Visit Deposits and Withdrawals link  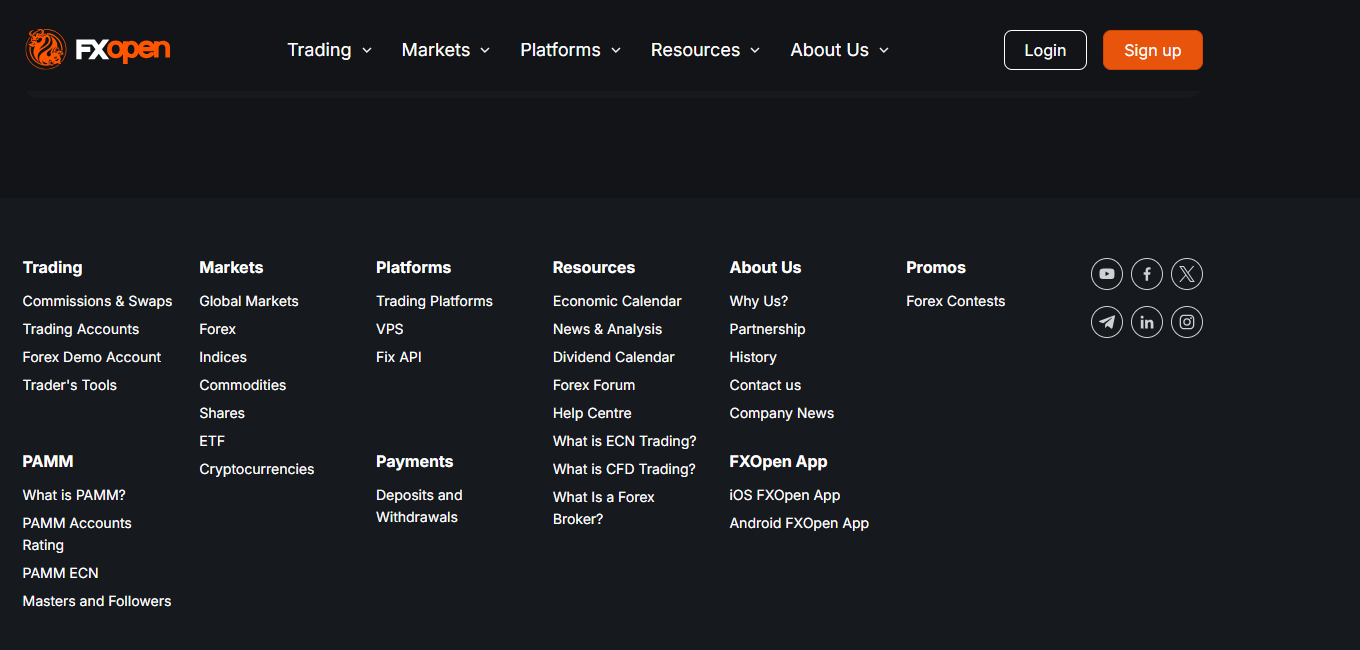point(419,506)
